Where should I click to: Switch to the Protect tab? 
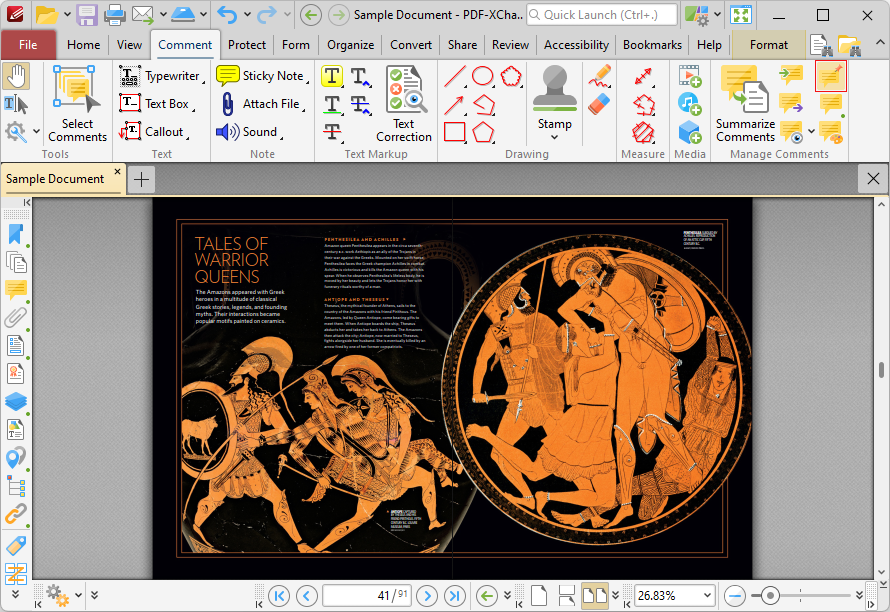coord(246,45)
